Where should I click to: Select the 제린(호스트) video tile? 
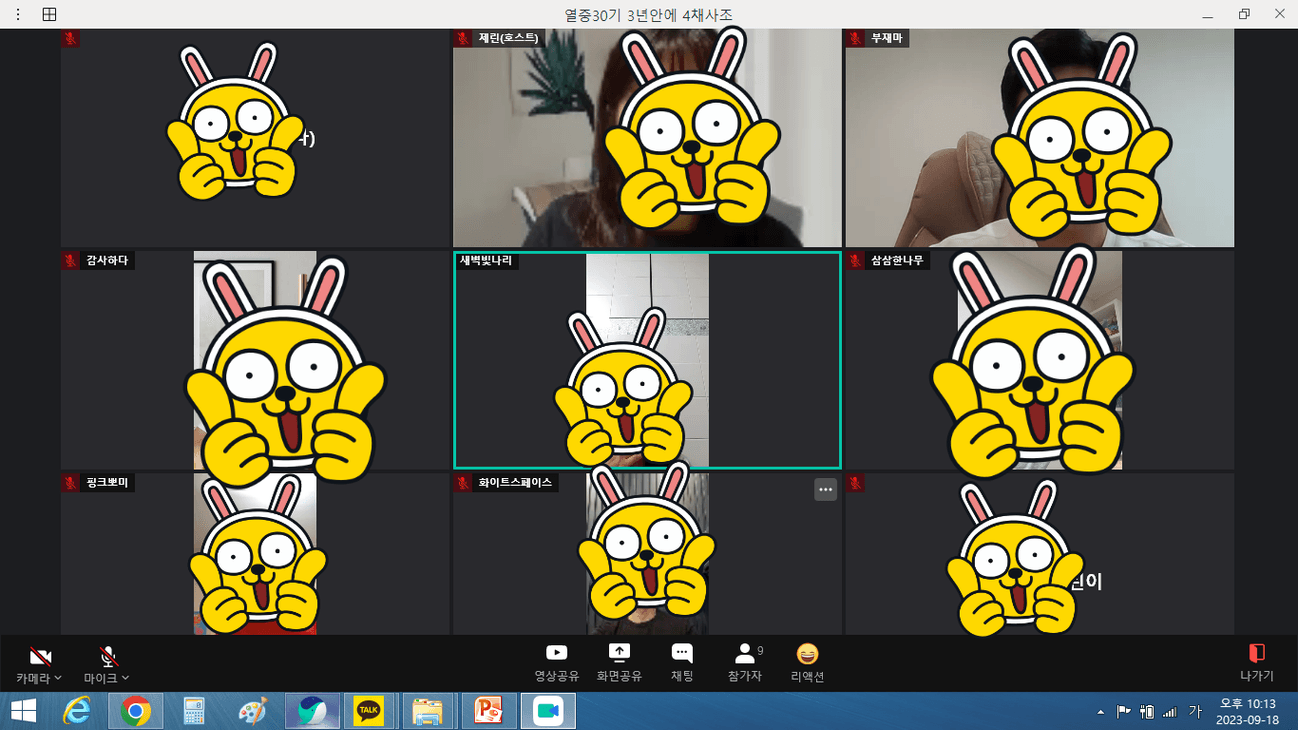point(647,138)
